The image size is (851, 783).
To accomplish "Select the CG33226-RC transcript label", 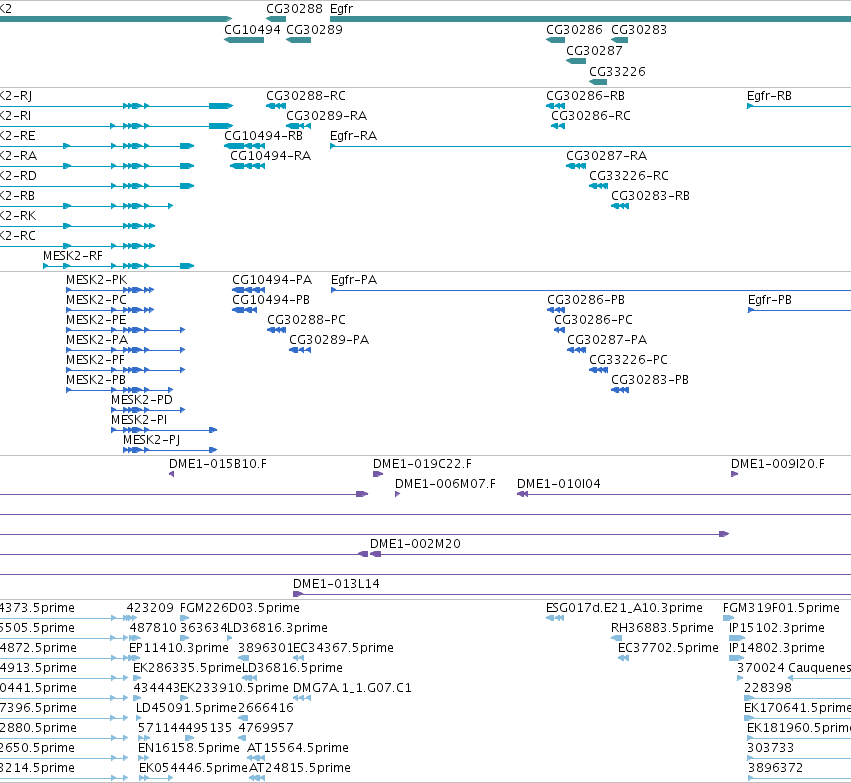I will pyautogui.click(x=629, y=176).
